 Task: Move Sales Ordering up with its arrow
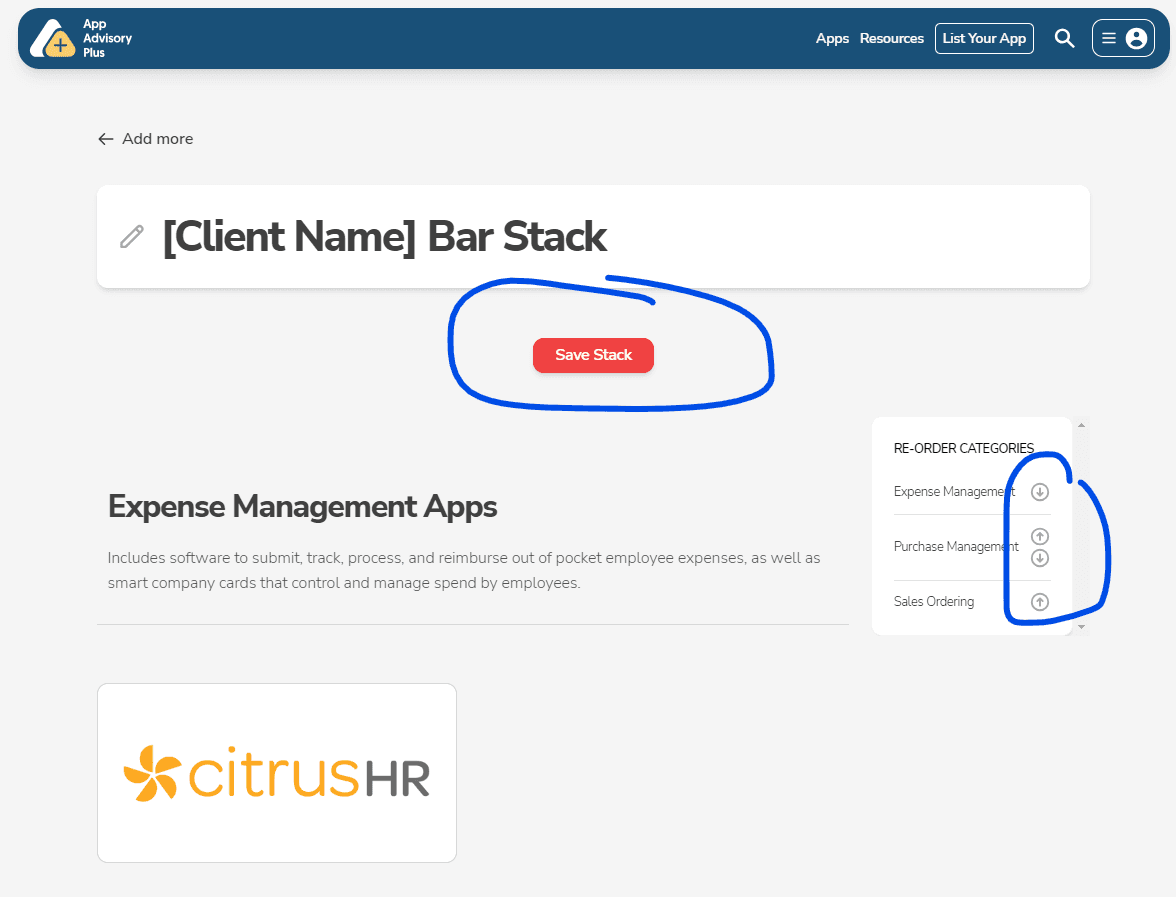[x=1040, y=602]
